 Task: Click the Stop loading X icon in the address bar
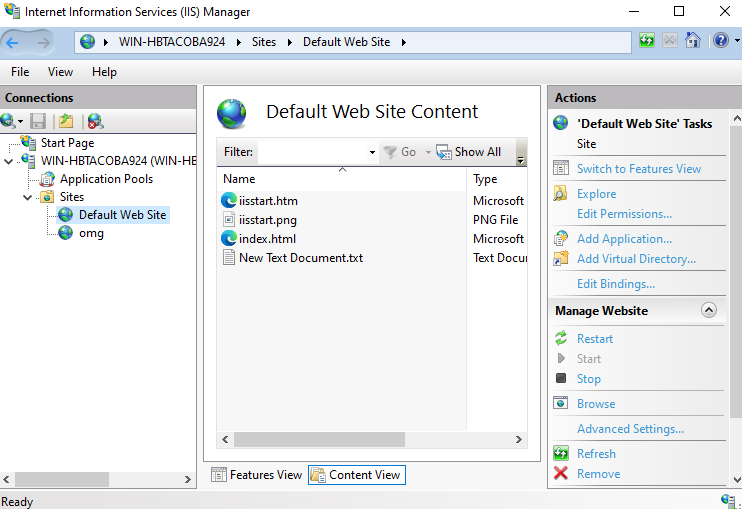tap(669, 40)
